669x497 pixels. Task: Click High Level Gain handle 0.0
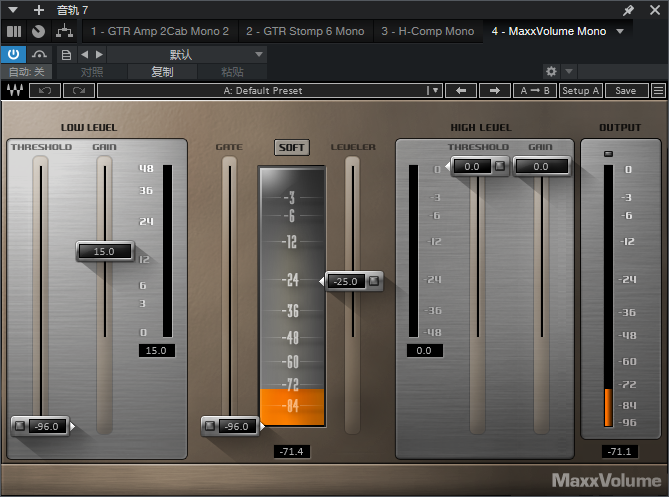tap(541, 166)
